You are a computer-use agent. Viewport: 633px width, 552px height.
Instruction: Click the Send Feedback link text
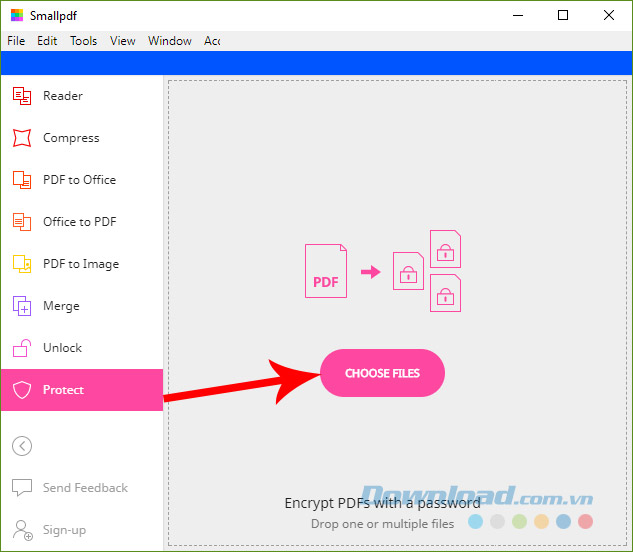86,488
